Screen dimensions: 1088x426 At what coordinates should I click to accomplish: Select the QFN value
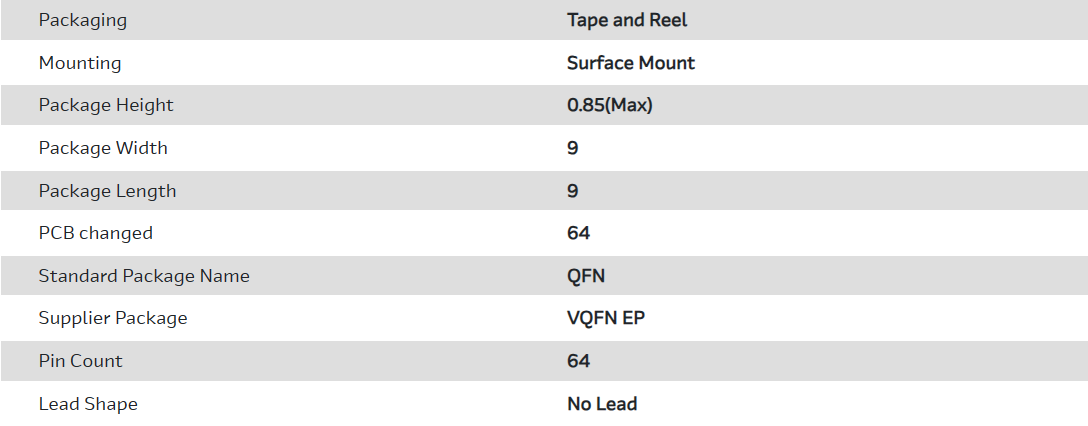[586, 276]
